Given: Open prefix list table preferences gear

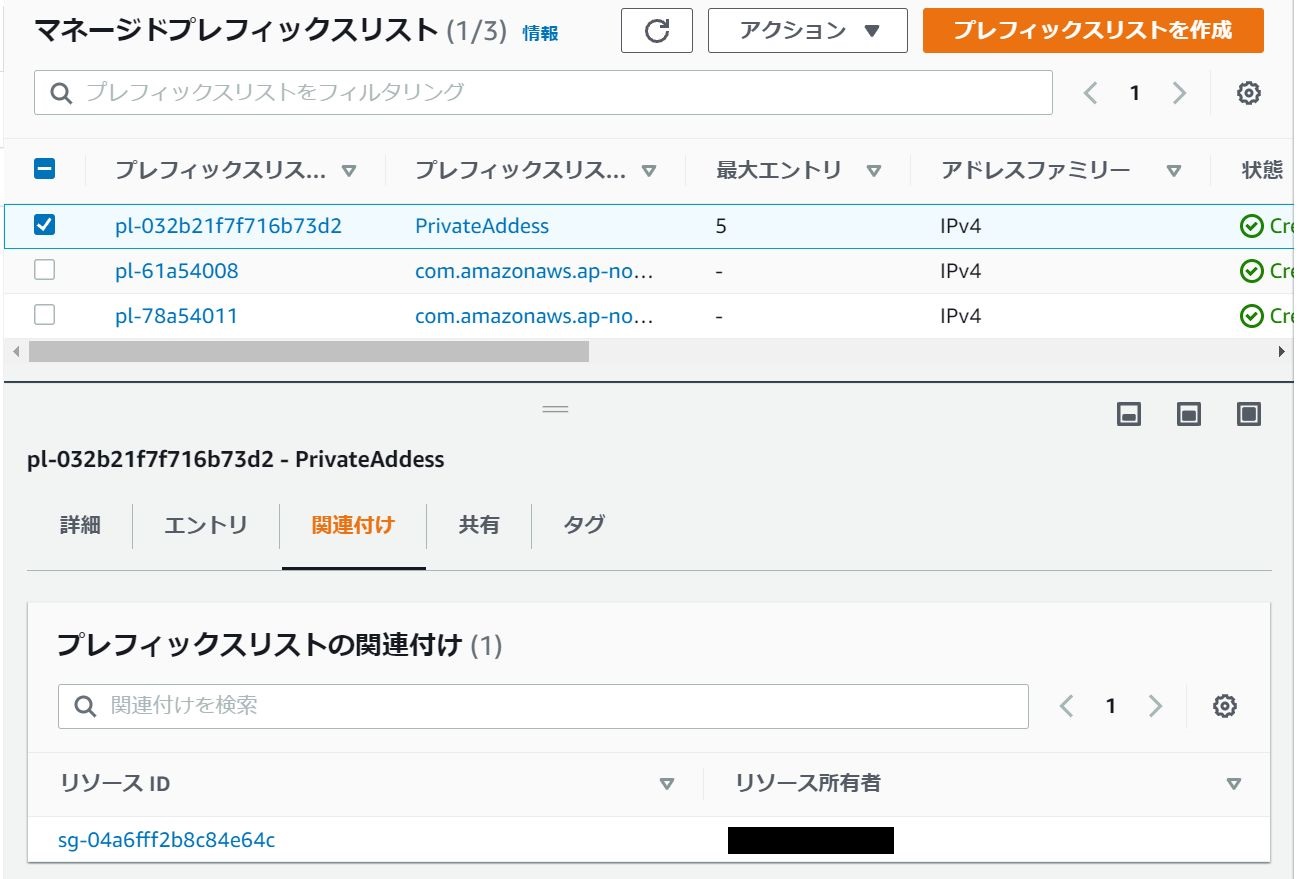Looking at the screenshot, I should pyautogui.click(x=1248, y=93).
